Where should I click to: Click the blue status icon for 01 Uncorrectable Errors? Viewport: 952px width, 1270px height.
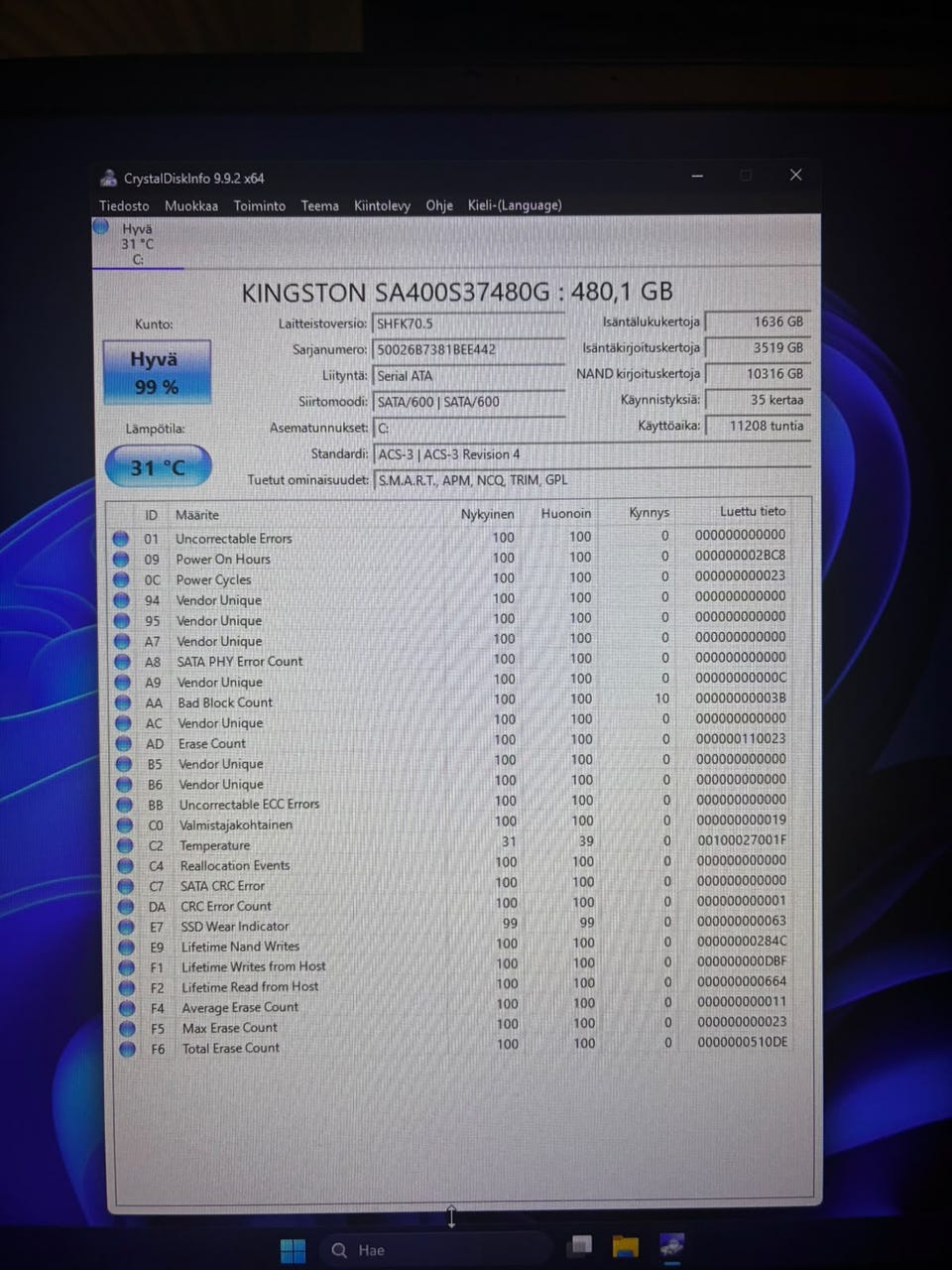point(121,539)
